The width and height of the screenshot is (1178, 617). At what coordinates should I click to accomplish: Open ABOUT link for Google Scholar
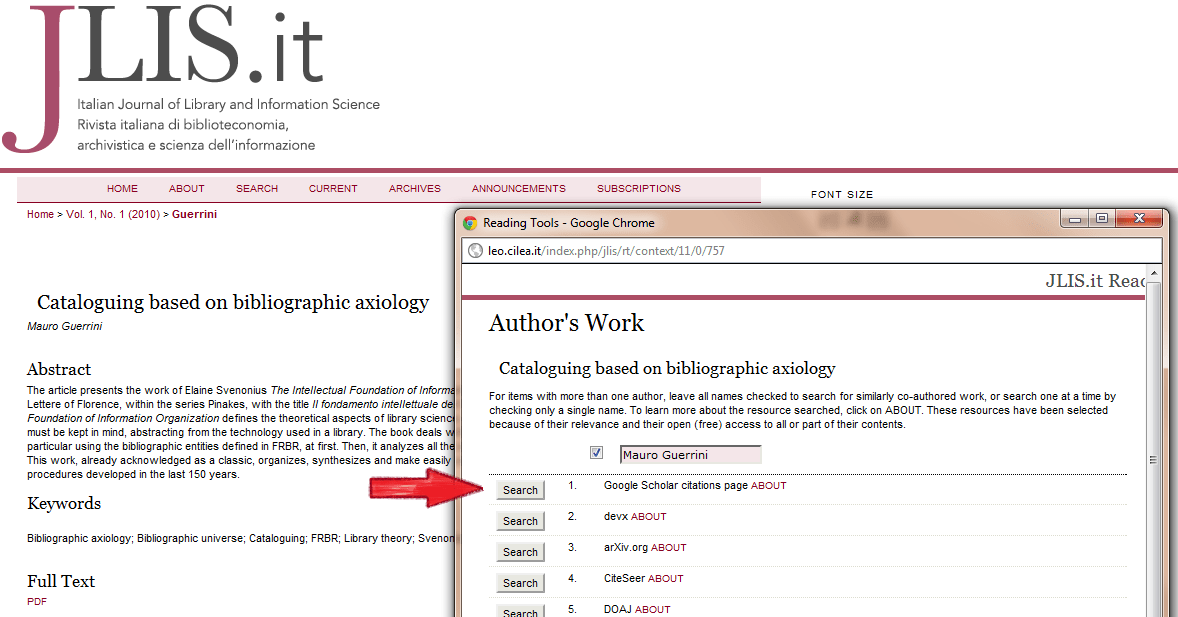click(769, 485)
